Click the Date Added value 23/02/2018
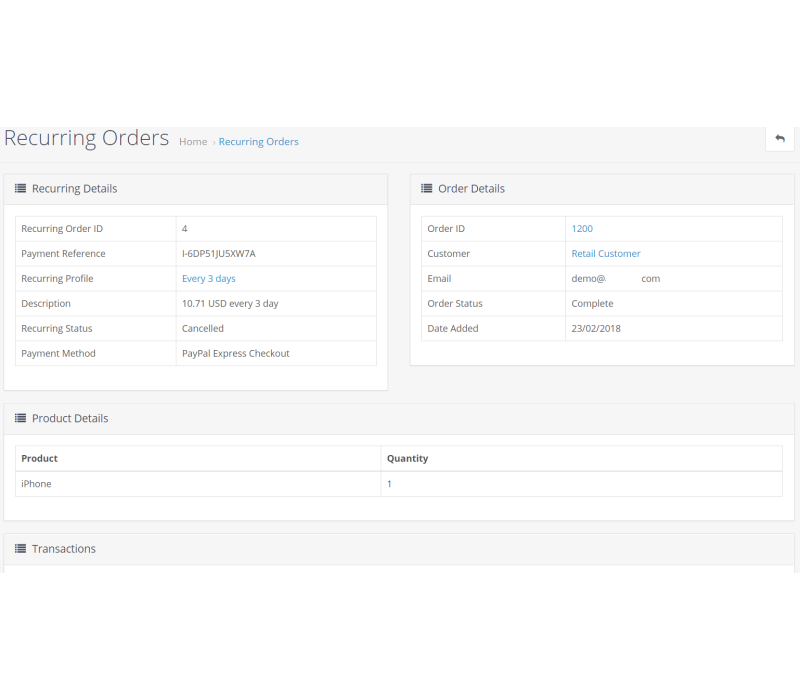 coord(595,329)
